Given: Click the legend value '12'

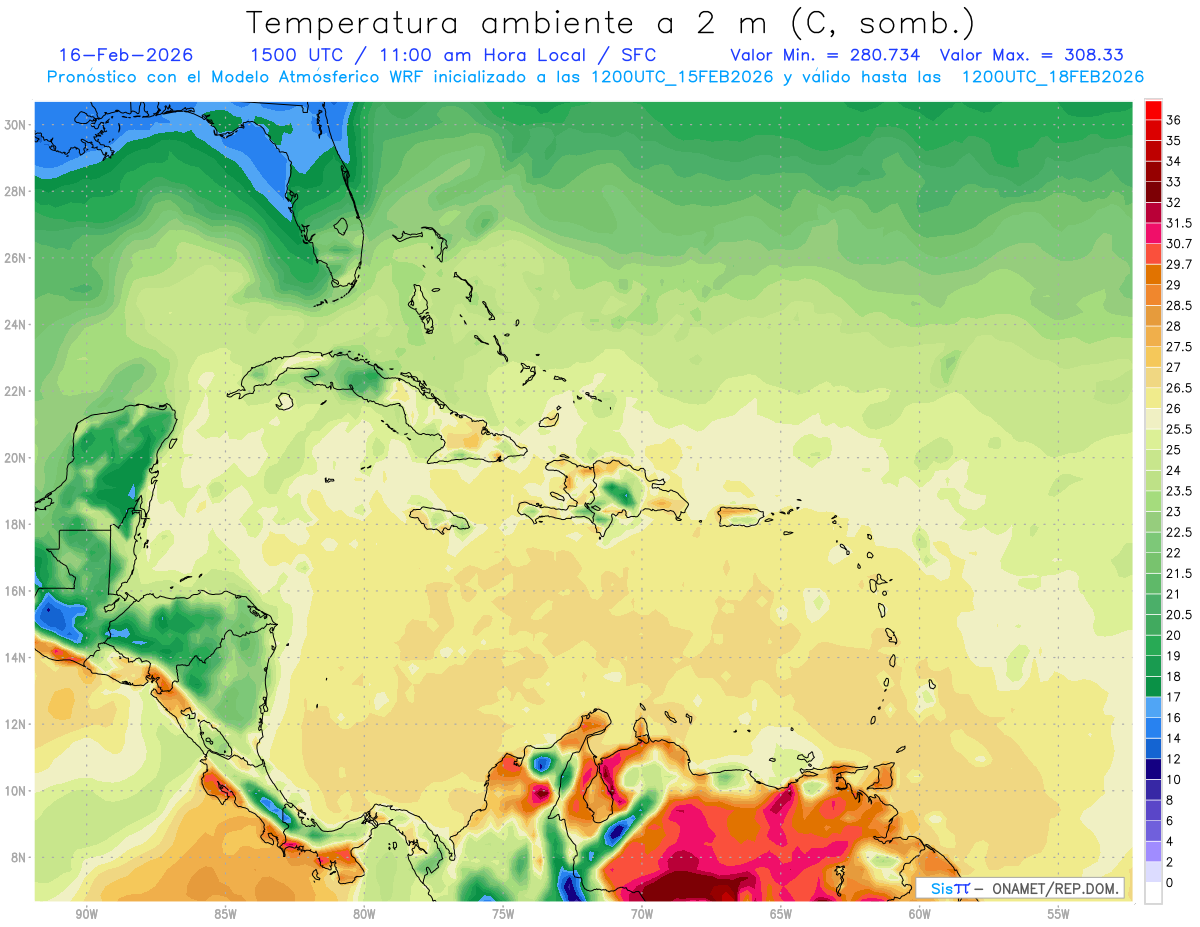Looking at the screenshot, I should [x=1174, y=759].
